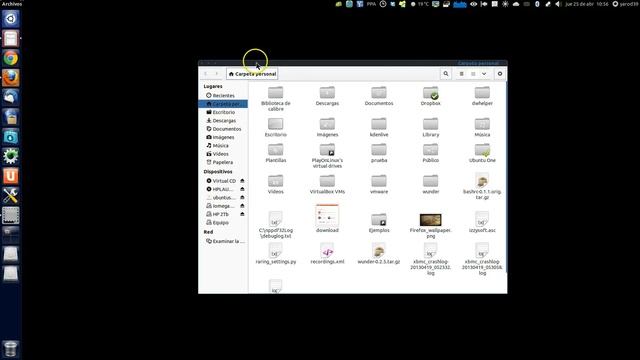This screenshot has height=360, width=640.
Task: Eject the Iomega drive
Action: pyautogui.click(x=242, y=206)
